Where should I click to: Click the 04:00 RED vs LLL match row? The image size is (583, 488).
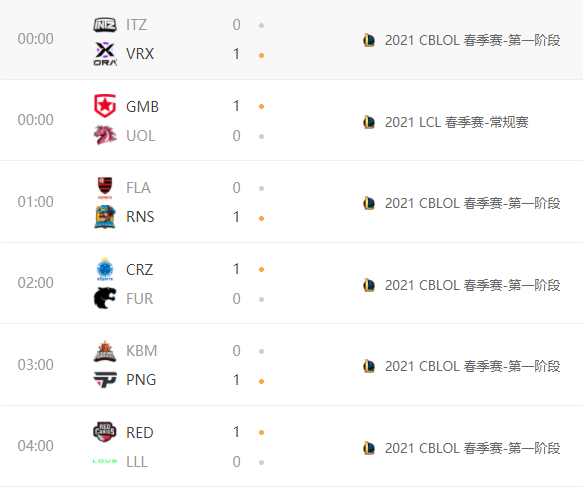point(292,446)
